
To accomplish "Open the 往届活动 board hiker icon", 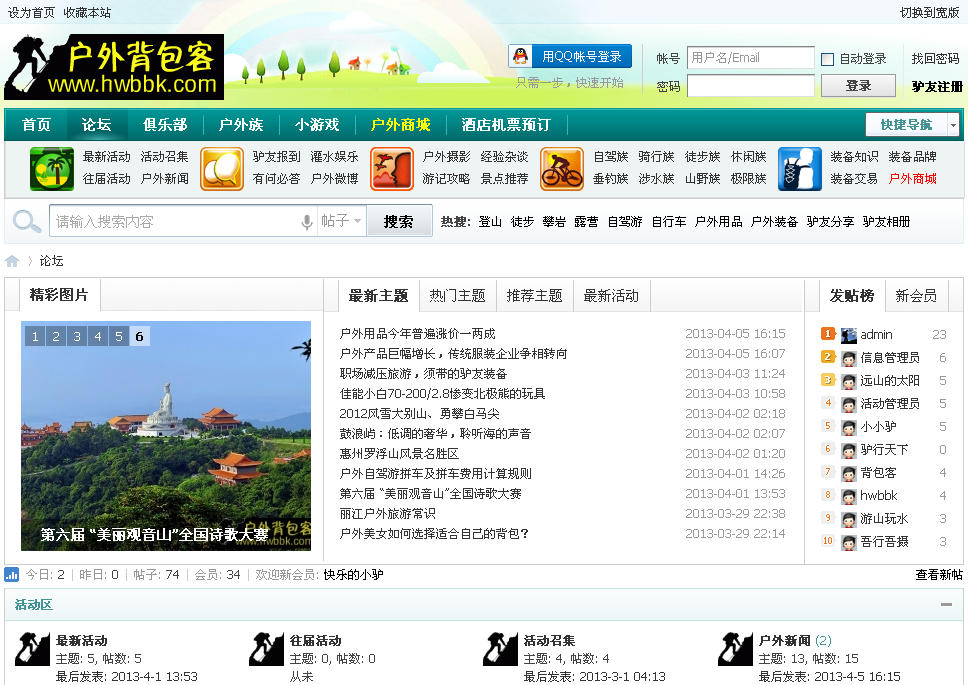I will click(266, 649).
